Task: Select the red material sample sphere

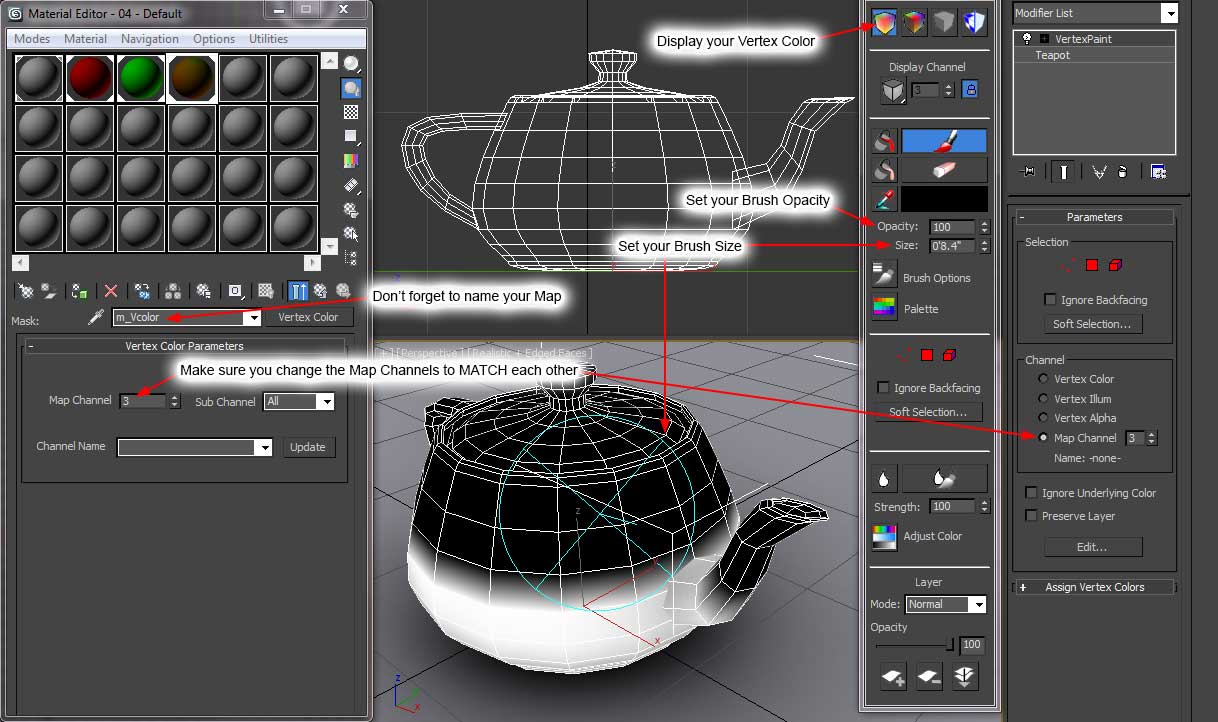Action: coord(90,78)
